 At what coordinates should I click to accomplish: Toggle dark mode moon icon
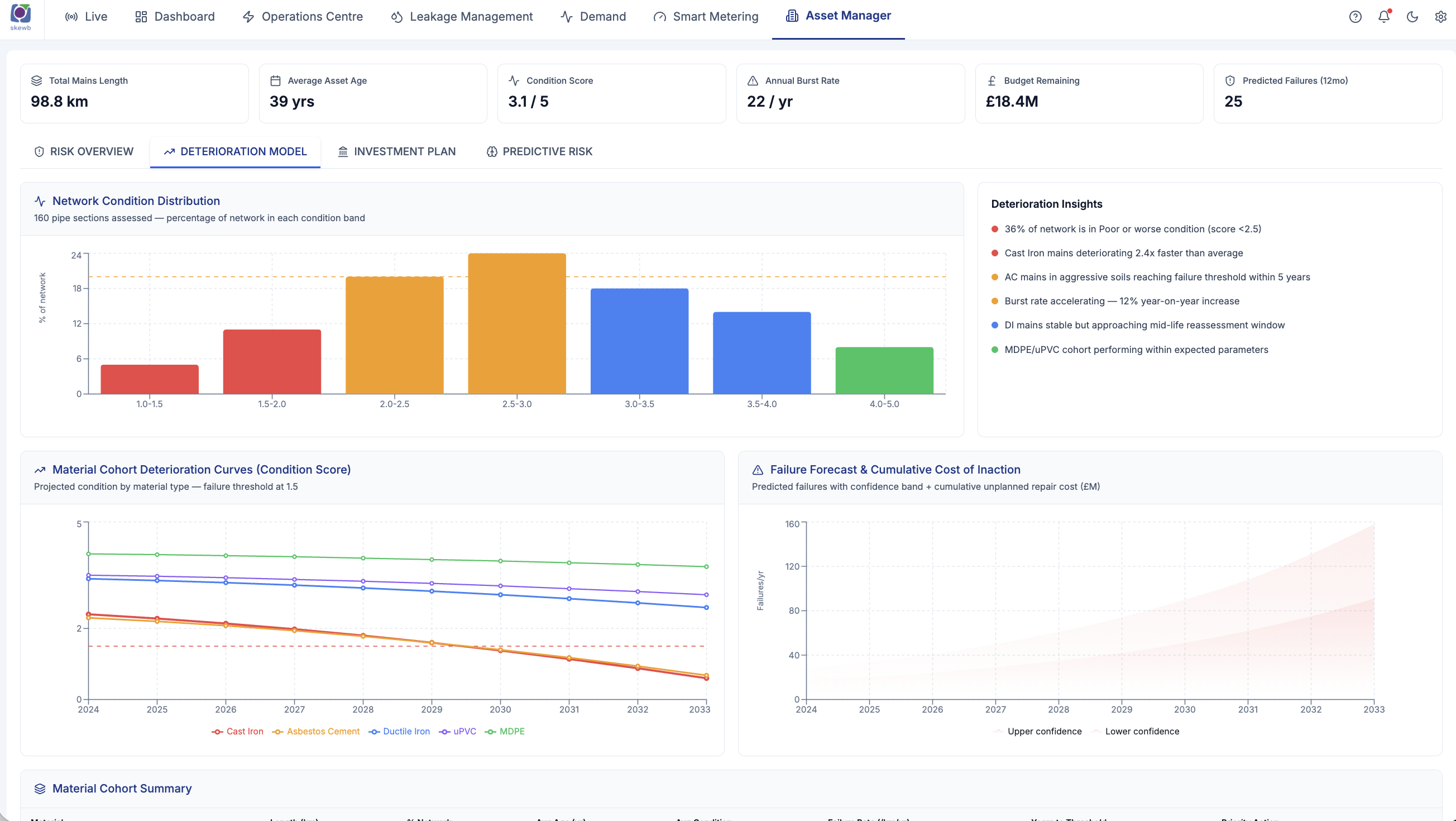point(1412,17)
